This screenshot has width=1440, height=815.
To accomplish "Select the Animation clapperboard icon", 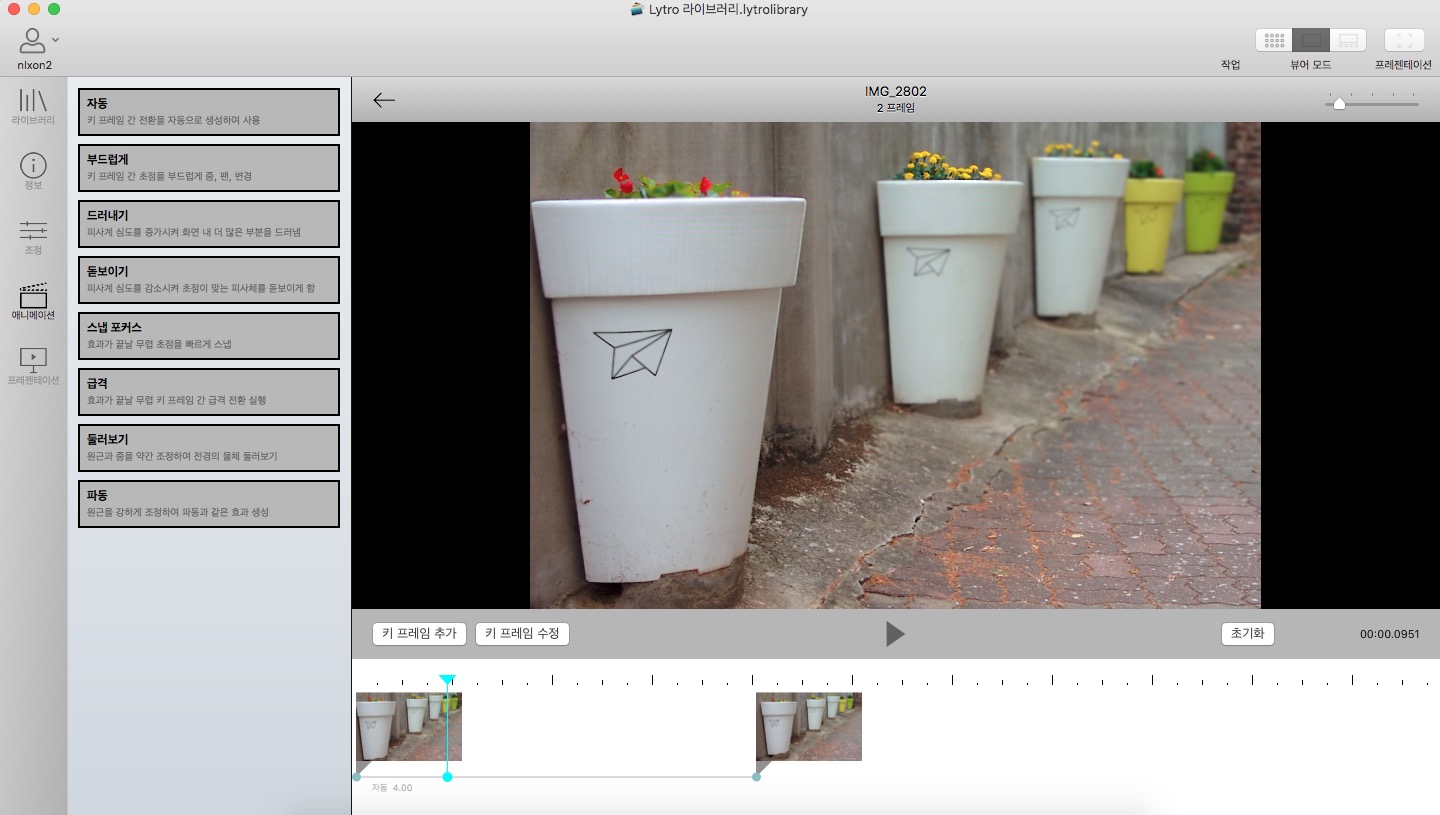I will pos(33,295).
